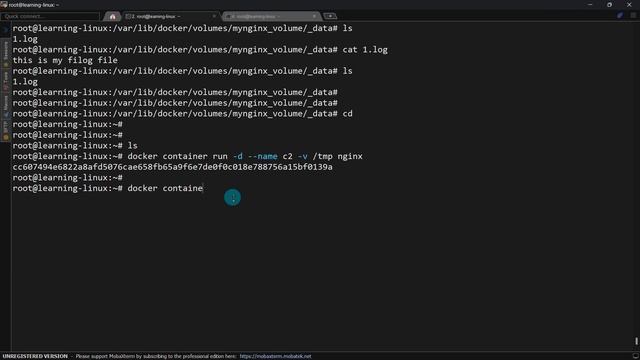Click the MobaXterm title bar app icon
Image resolution: width=640 pixels, height=360 pixels.
click(x=4, y=4)
